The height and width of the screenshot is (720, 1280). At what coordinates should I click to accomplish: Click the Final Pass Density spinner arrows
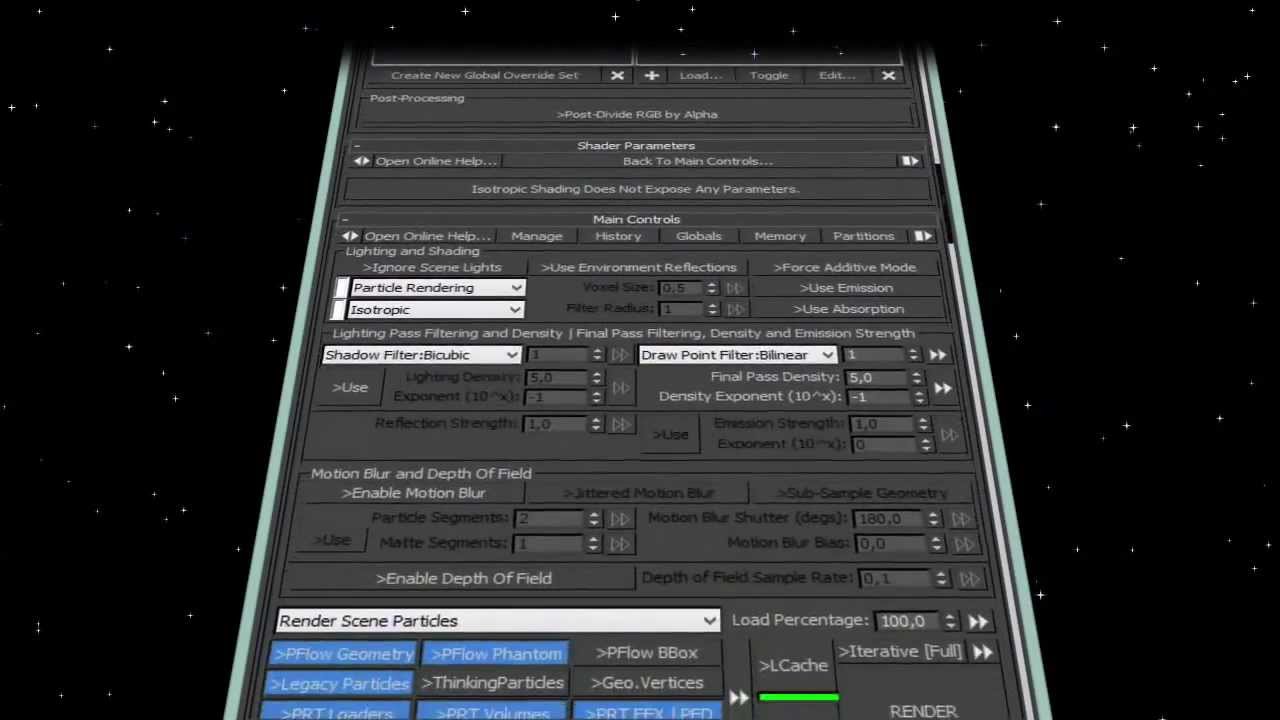pos(916,378)
